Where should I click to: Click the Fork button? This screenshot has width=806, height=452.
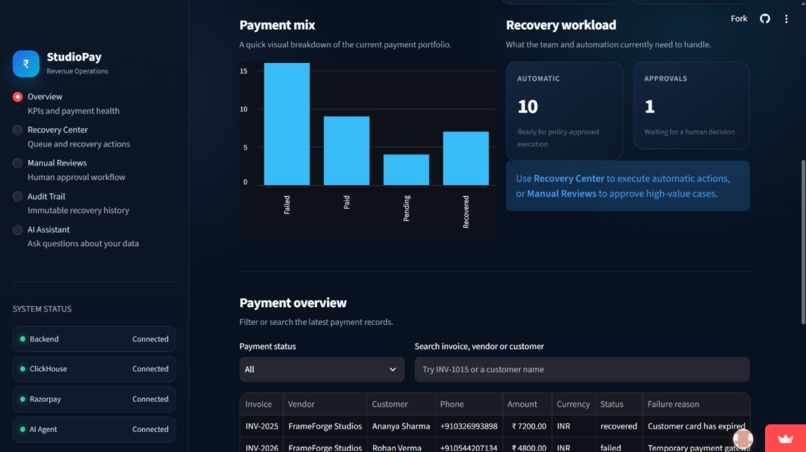pyautogui.click(x=739, y=19)
